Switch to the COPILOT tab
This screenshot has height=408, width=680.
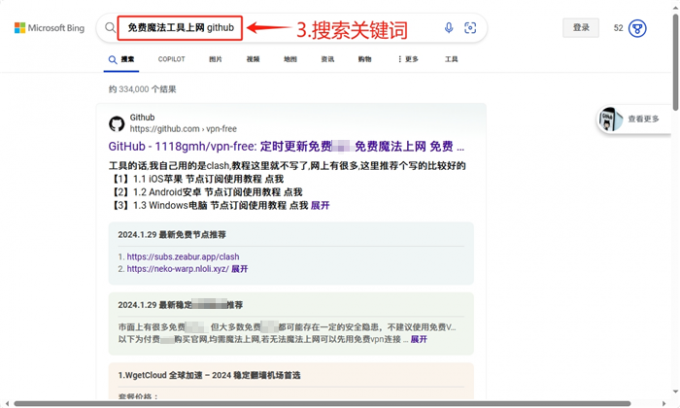pyautogui.click(x=171, y=59)
